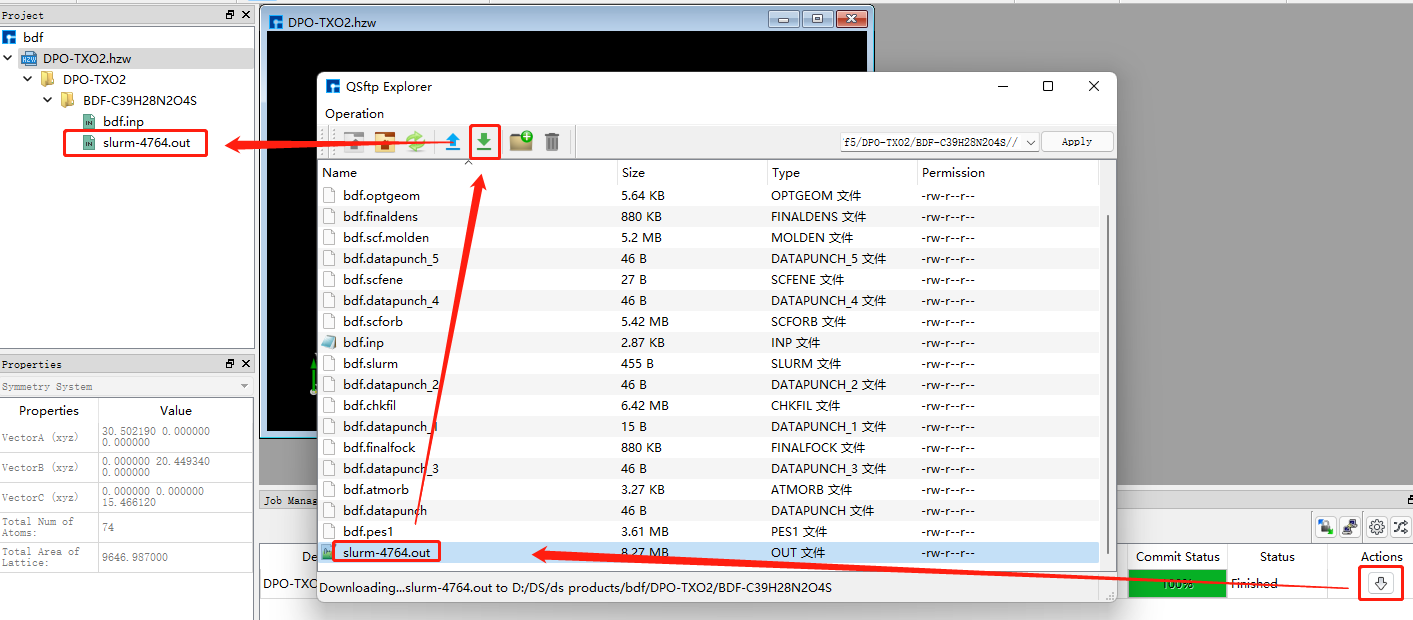Sort files by Size column

tap(692, 173)
